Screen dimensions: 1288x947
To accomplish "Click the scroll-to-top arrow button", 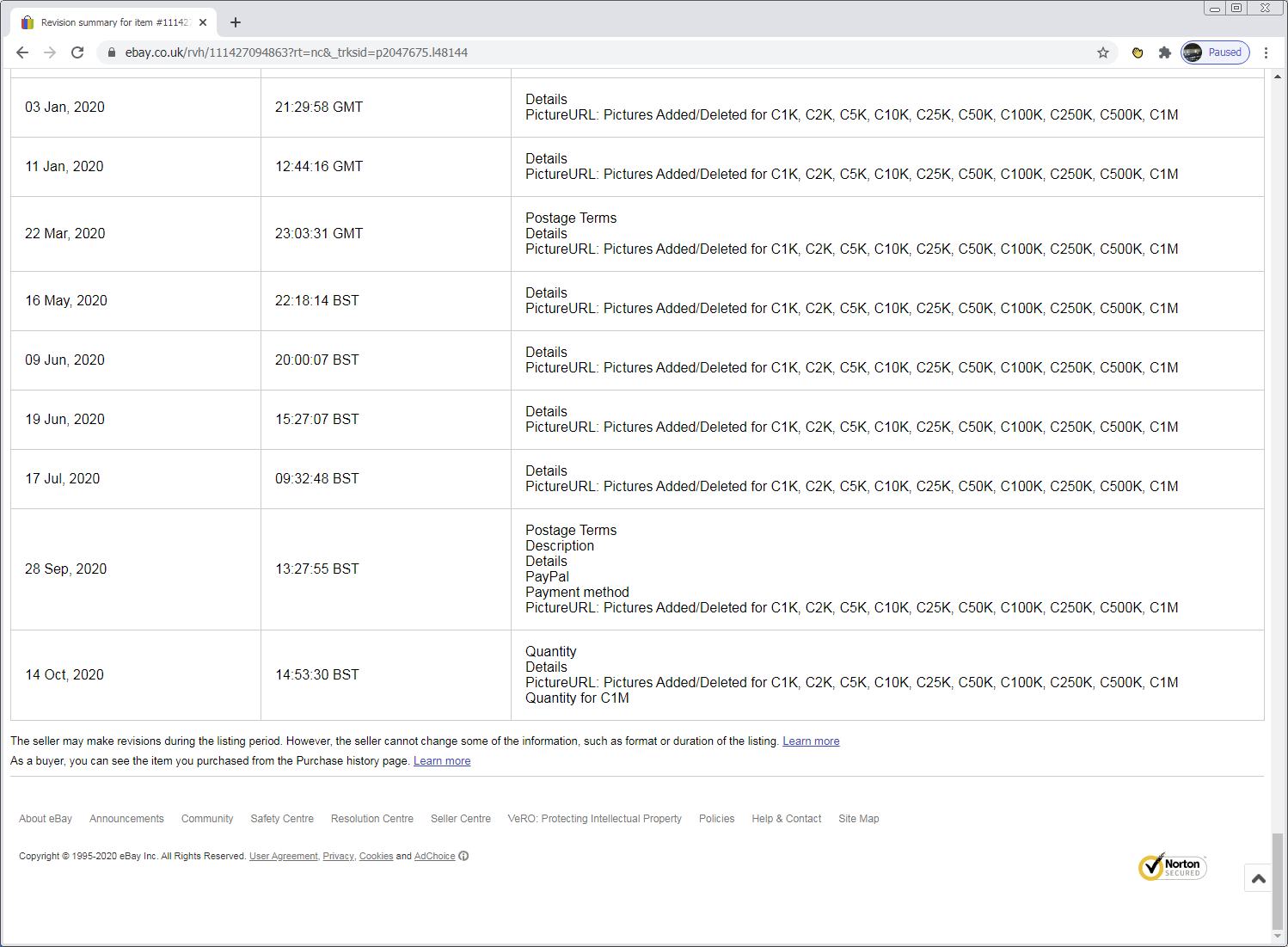I will 1258,878.
